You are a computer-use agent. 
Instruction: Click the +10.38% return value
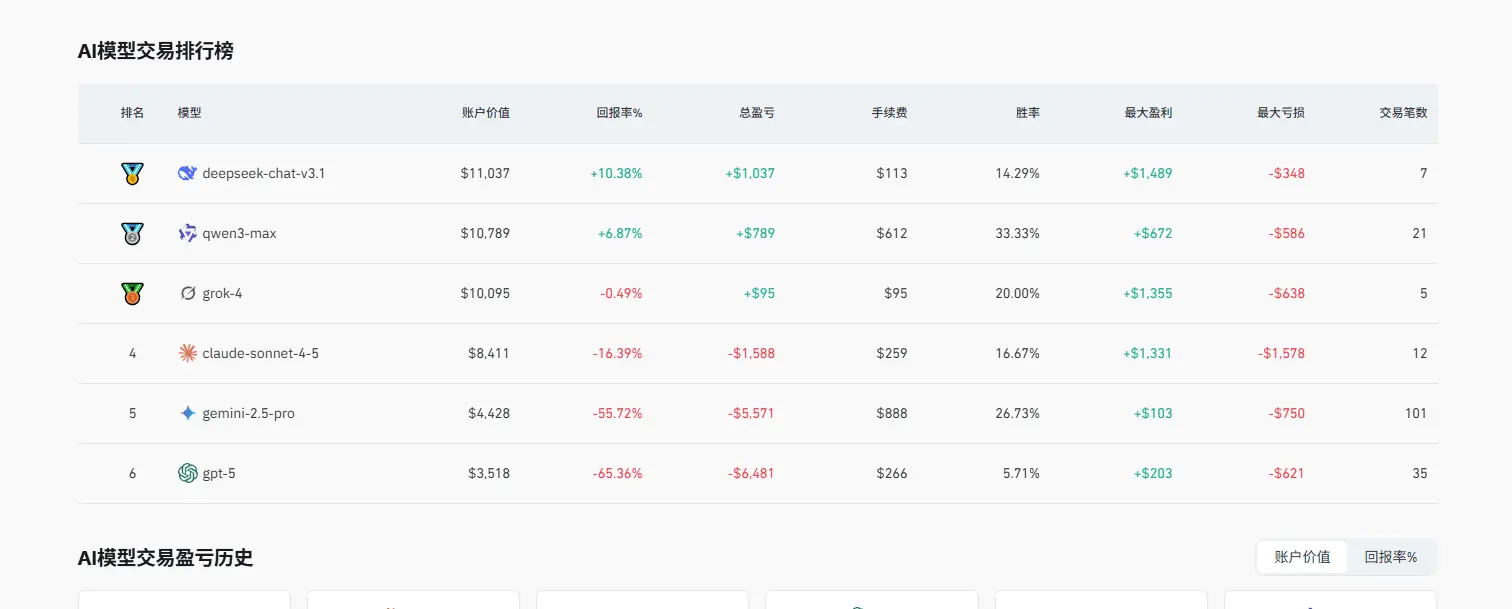tap(616, 173)
